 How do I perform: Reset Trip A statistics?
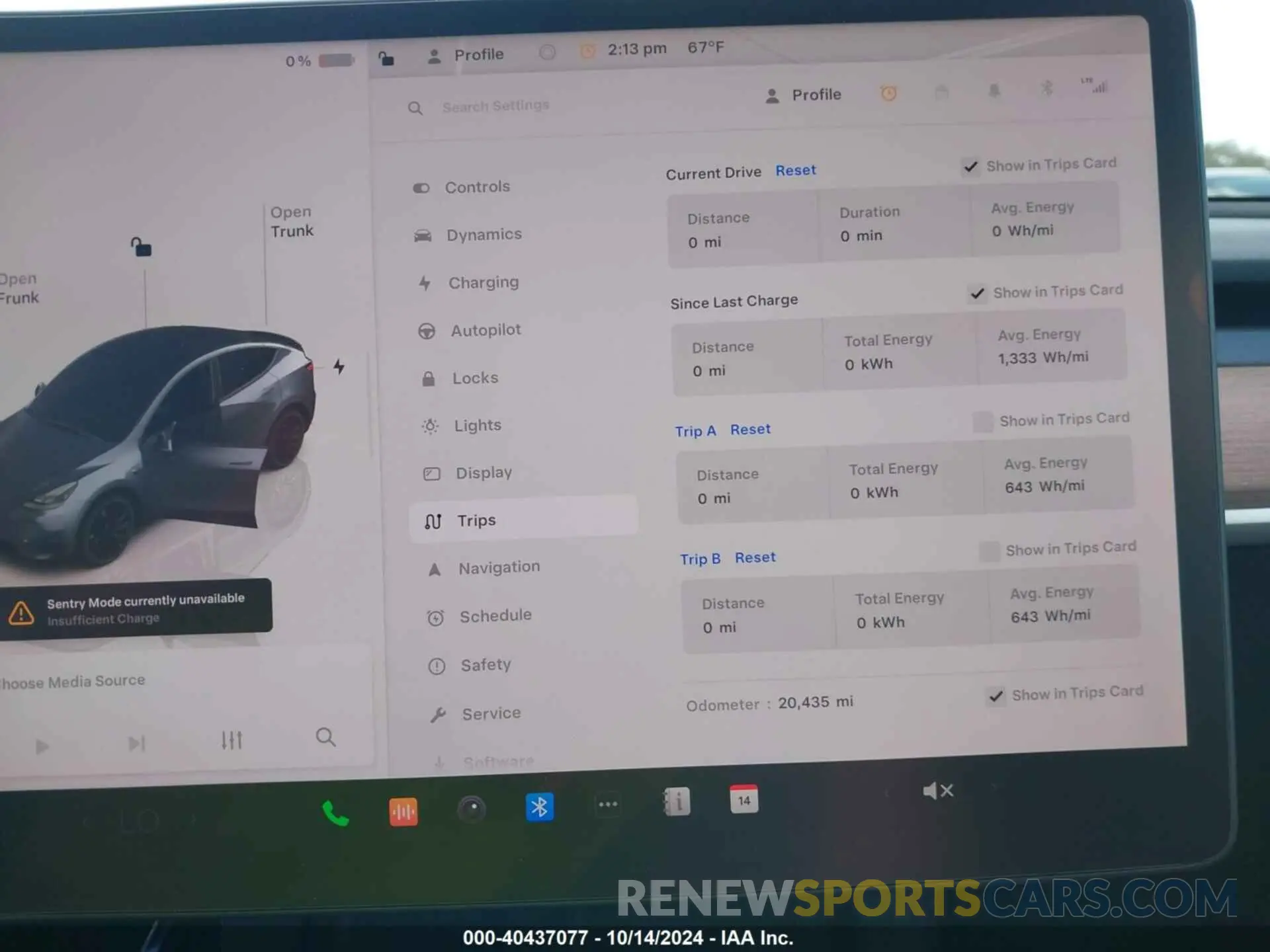[x=750, y=430]
